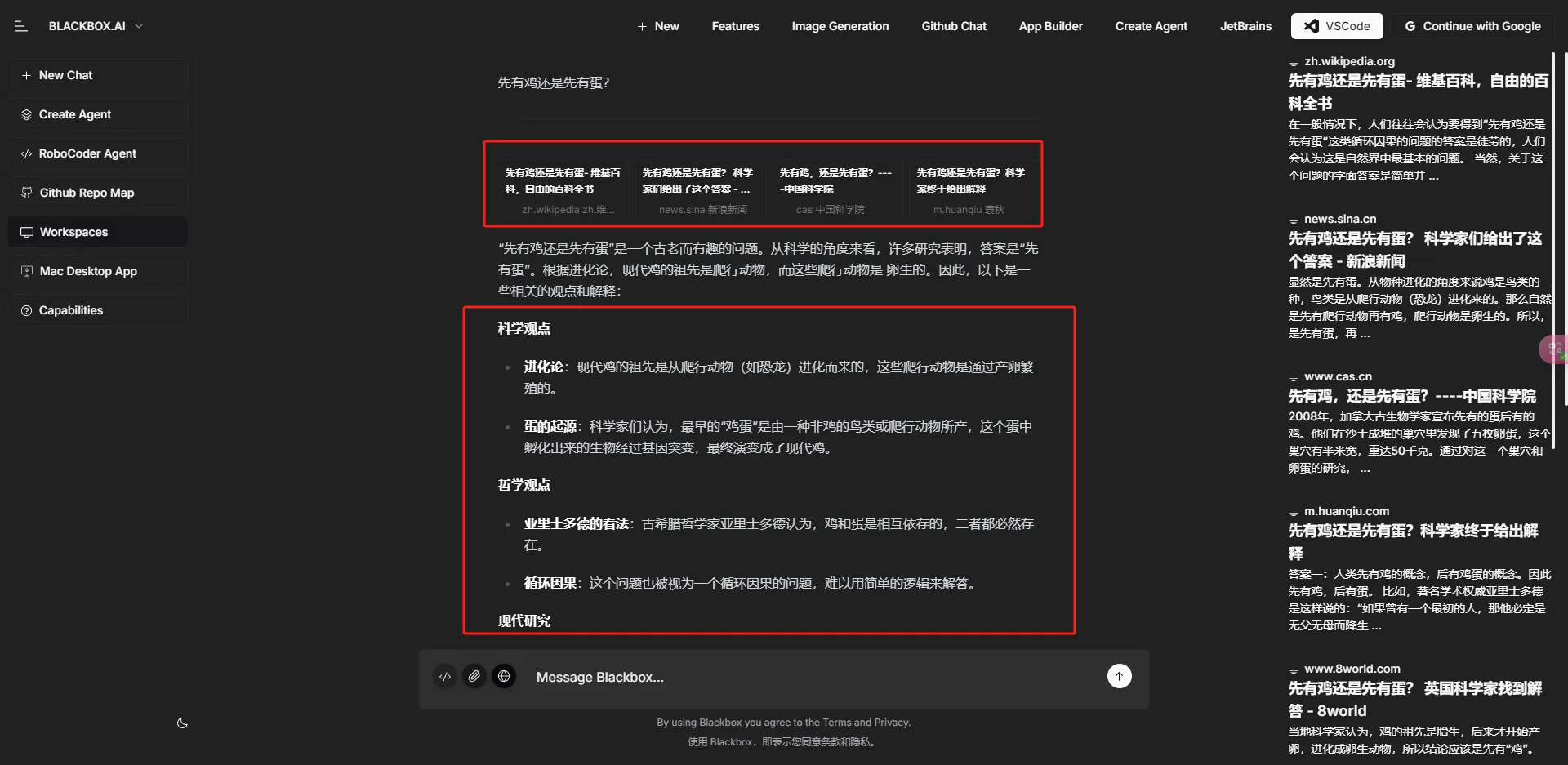Open Create Agent in the top navigation bar
Image resolution: width=1568 pixels, height=765 pixels.
pyautogui.click(x=1151, y=26)
